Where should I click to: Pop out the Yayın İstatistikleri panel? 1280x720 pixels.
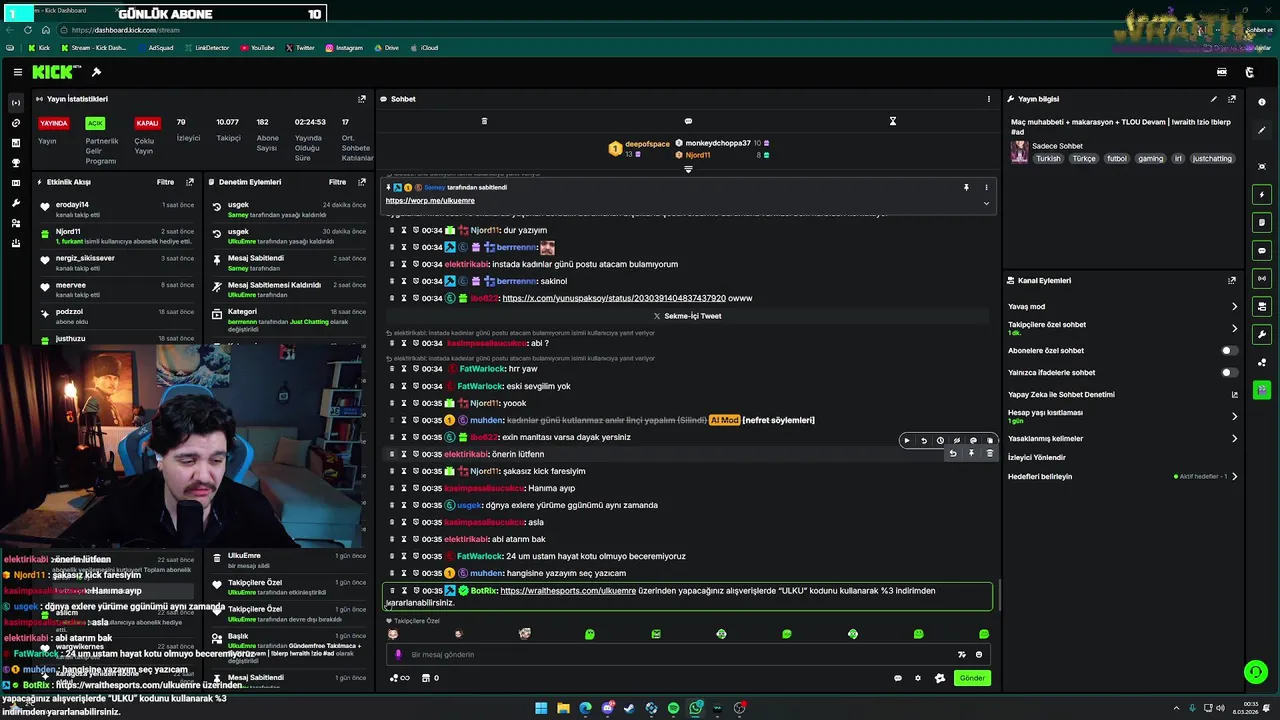[x=362, y=99]
